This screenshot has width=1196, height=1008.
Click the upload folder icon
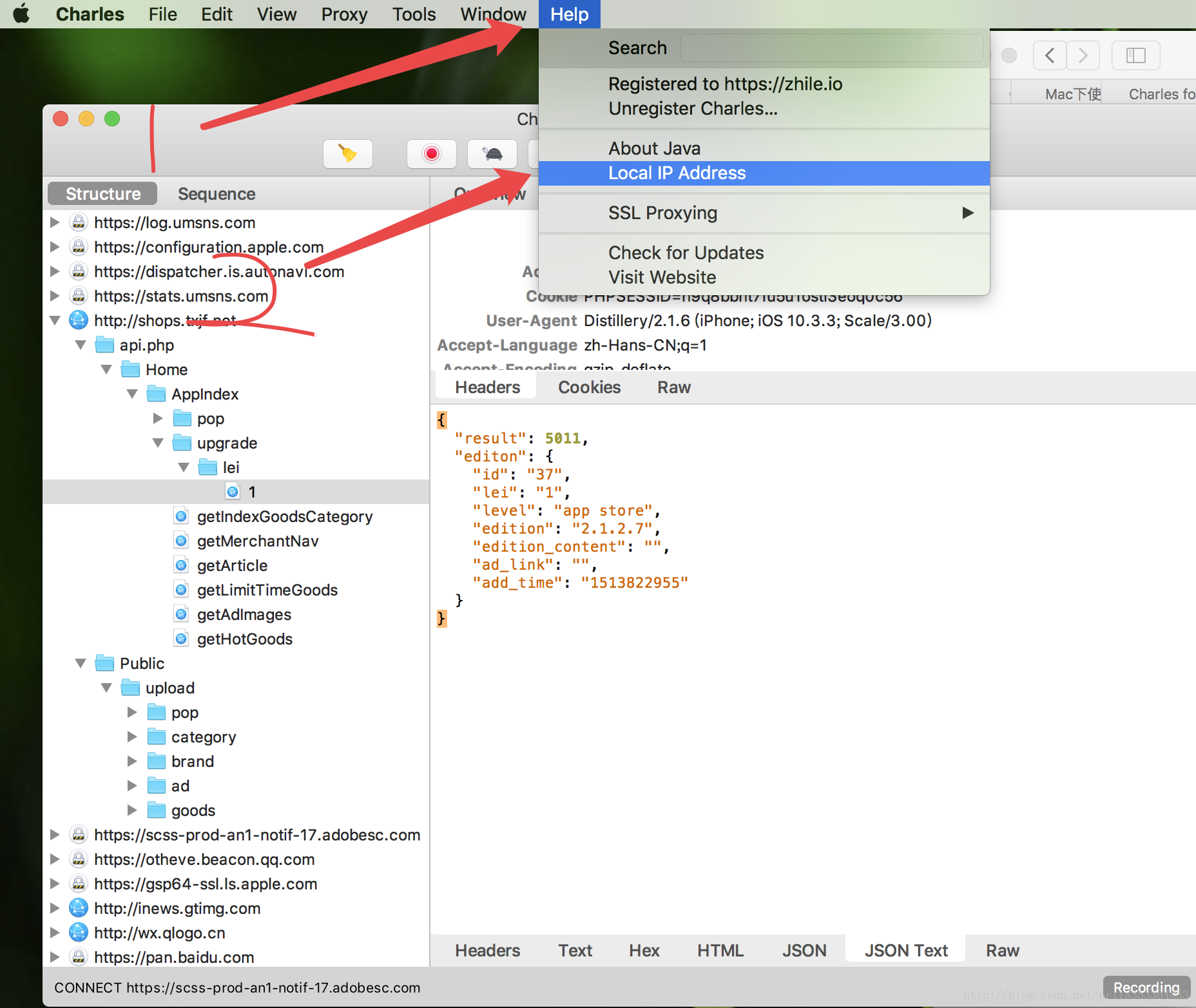pyautogui.click(x=130, y=688)
